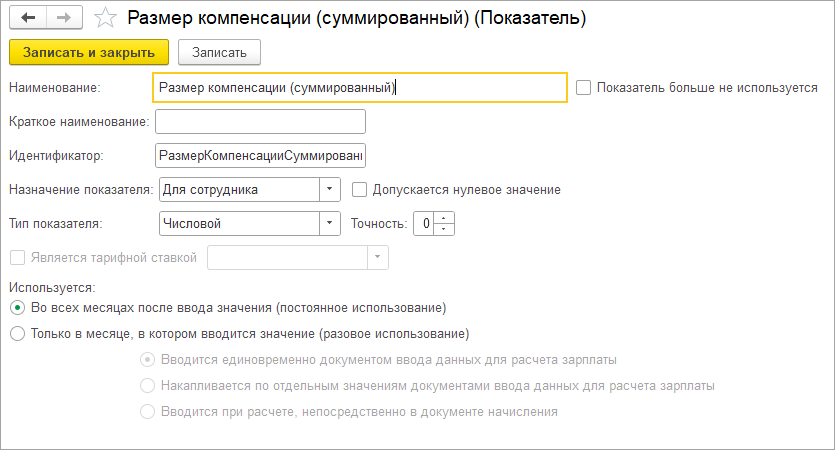The height and width of the screenshot is (450, 835).
Task: Click 'Записать и закрыть' button
Action: point(88,51)
